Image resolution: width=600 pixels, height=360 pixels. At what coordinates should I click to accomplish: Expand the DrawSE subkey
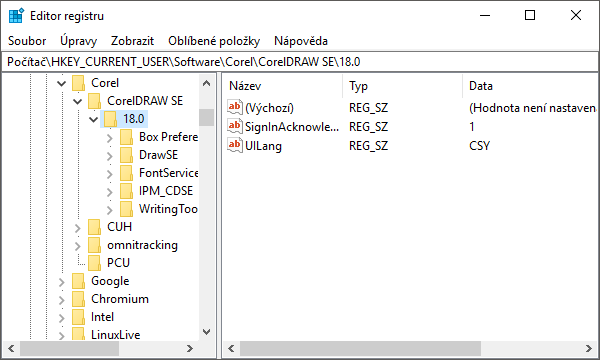pos(110,156)
